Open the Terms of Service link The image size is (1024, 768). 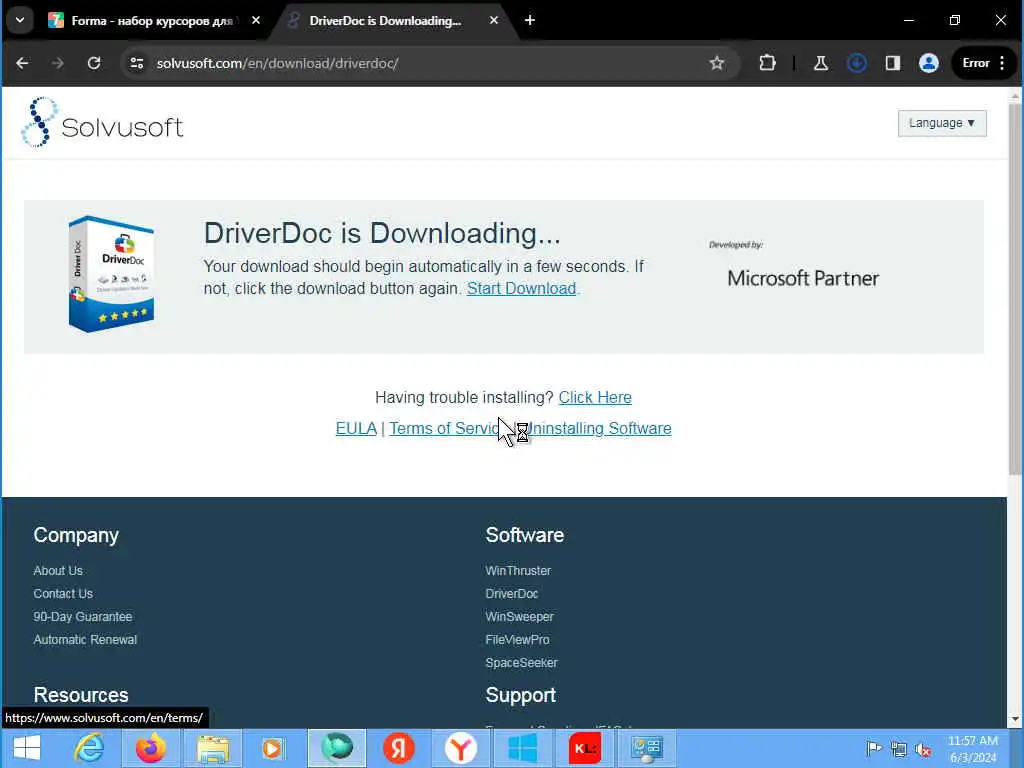[445, 428]
